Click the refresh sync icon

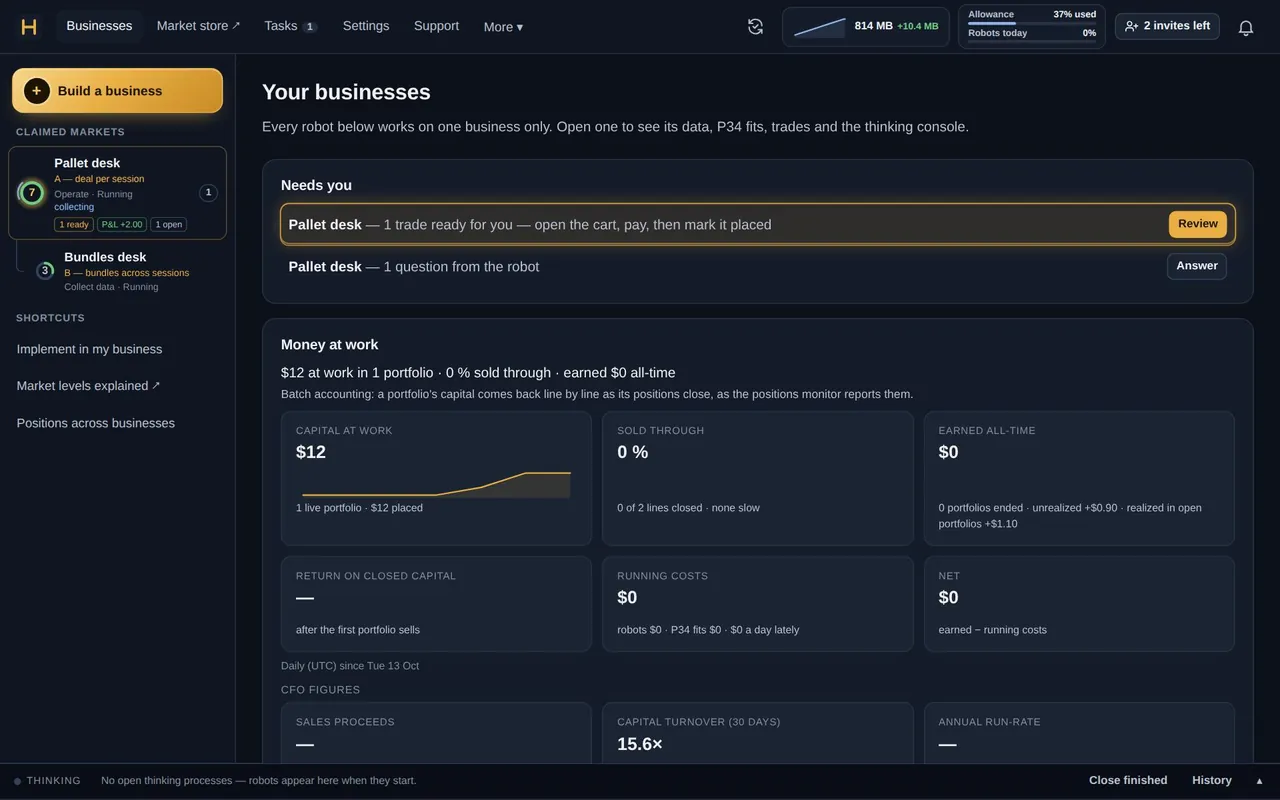[x=755, y=27]
